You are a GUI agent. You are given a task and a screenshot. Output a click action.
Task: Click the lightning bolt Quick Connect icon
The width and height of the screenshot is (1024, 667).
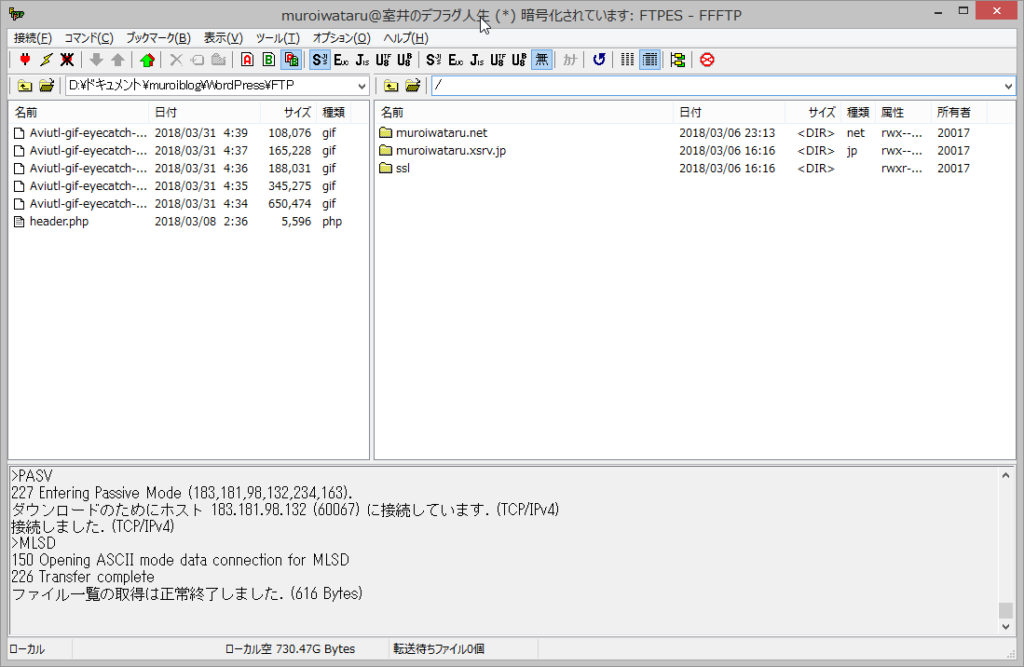[45, 60]
